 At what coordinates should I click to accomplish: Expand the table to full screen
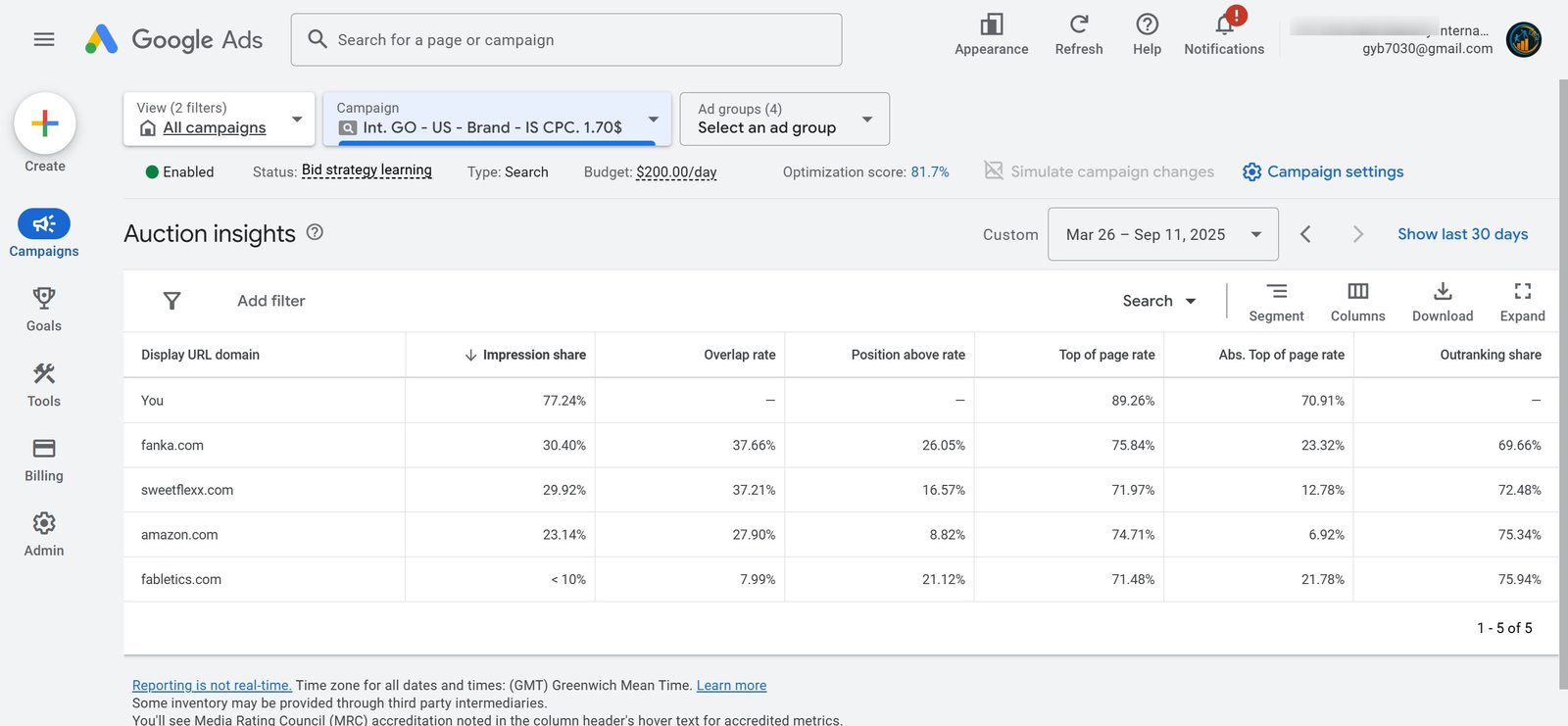tap(1523, 302)
